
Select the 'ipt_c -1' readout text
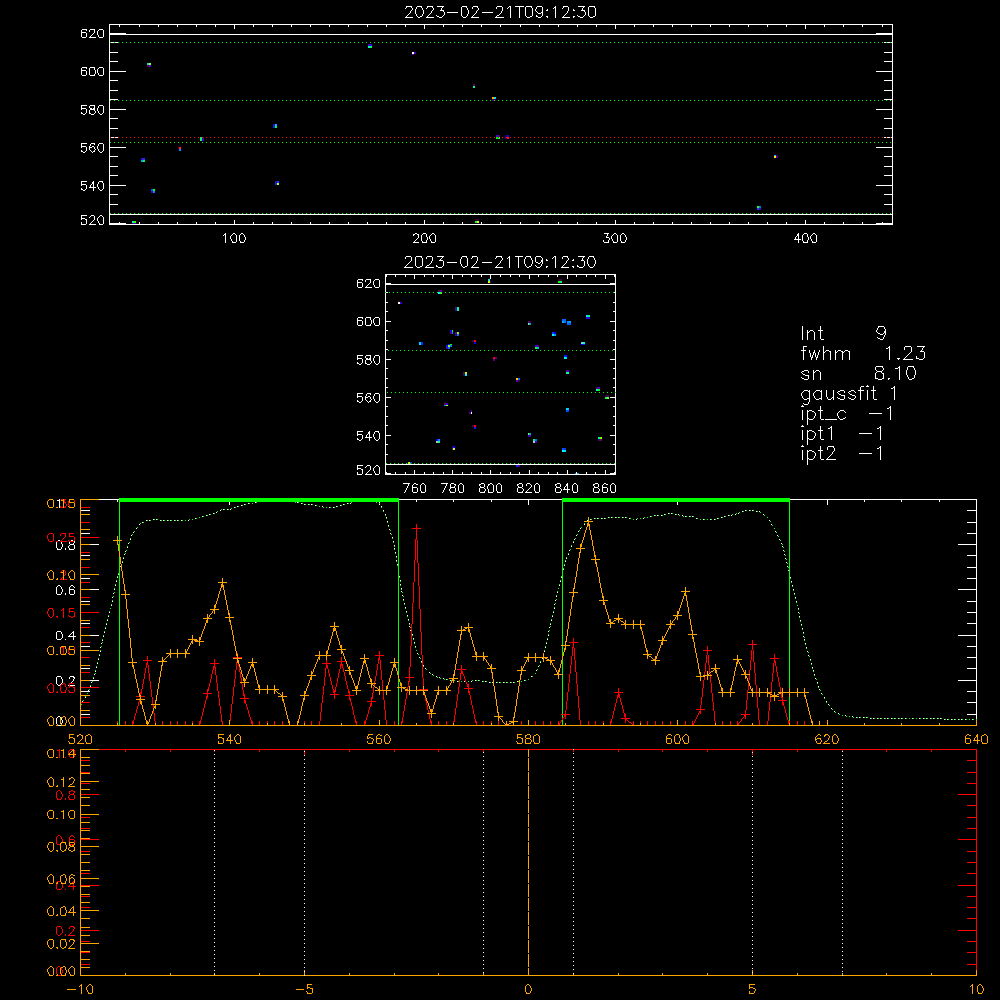pos(846,414)
